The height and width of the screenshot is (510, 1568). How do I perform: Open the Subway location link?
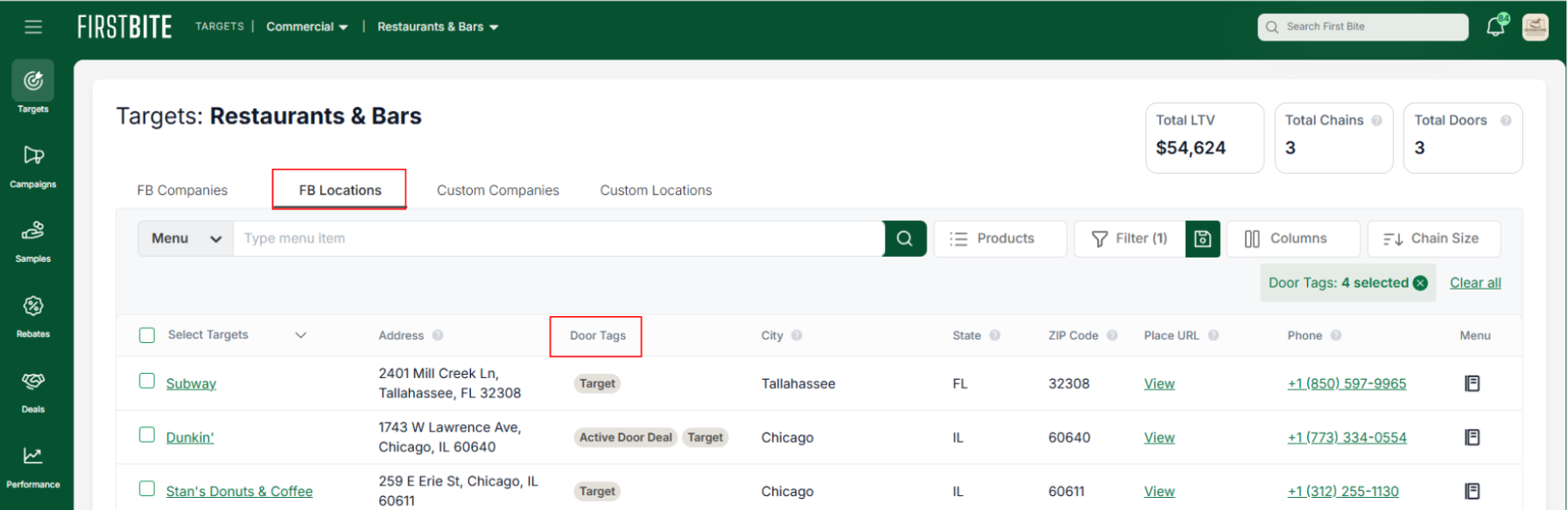[191, 383]
